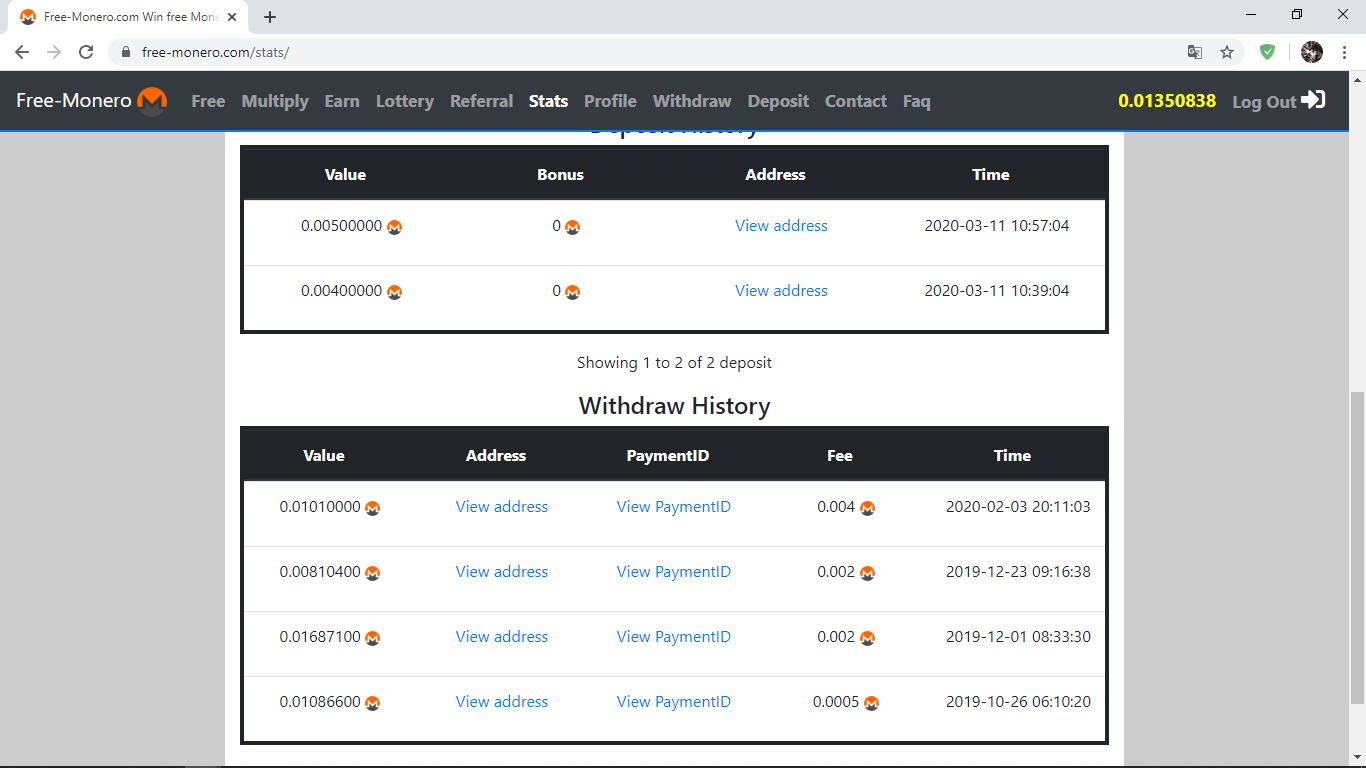Click Monero icon beside 0.01010000 withdrawal
This screenshot has height=768, width=1366.
[373, 508]
